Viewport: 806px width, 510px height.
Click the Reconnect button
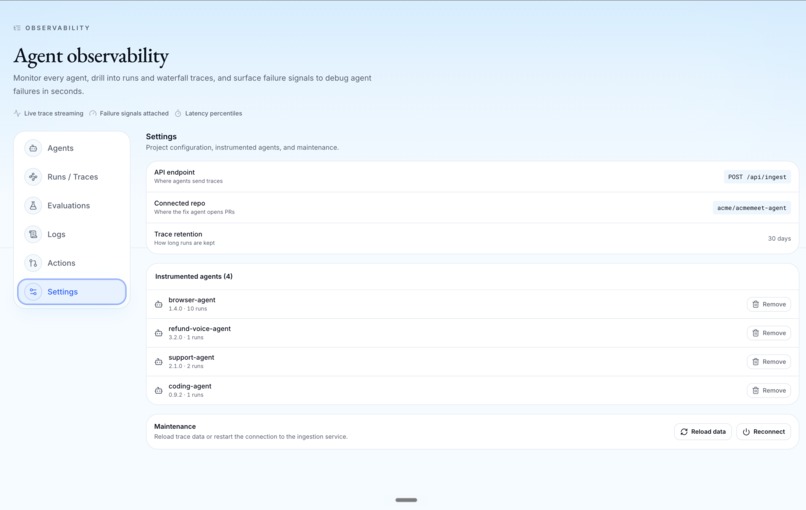tap(763, 432)
